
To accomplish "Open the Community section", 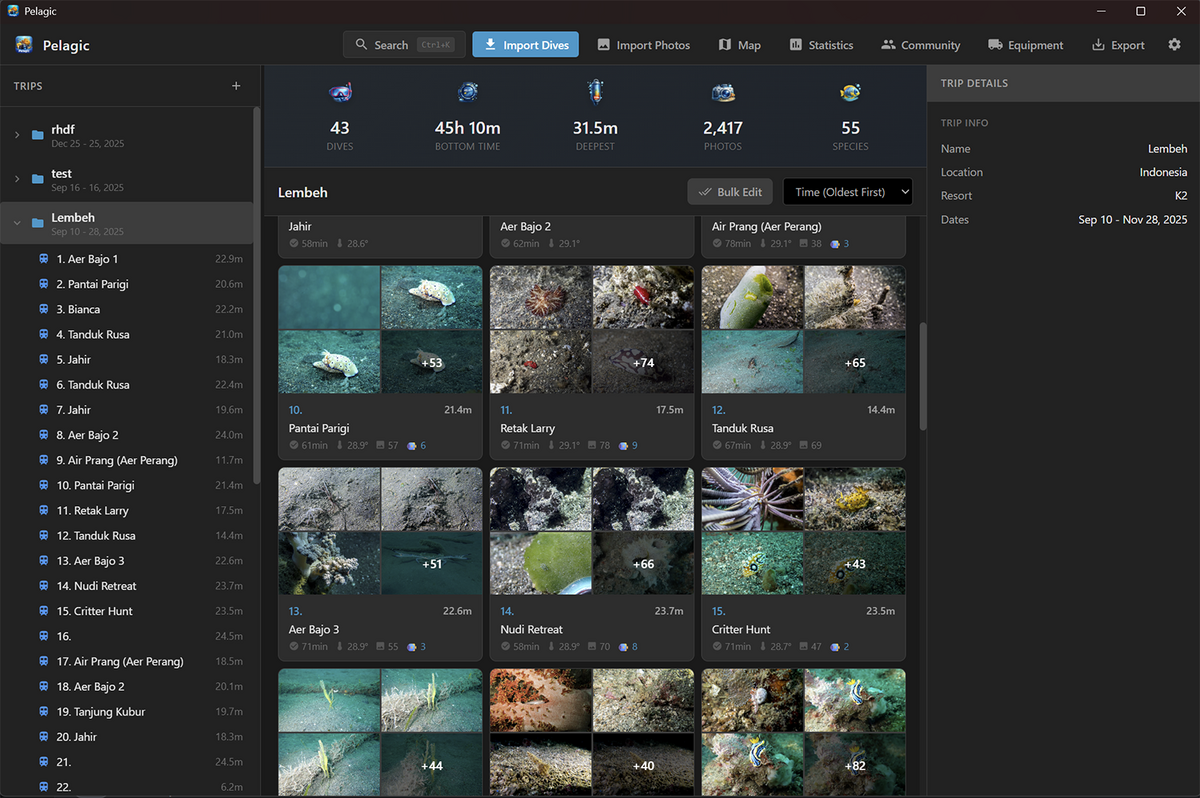I will click(920, 45).
